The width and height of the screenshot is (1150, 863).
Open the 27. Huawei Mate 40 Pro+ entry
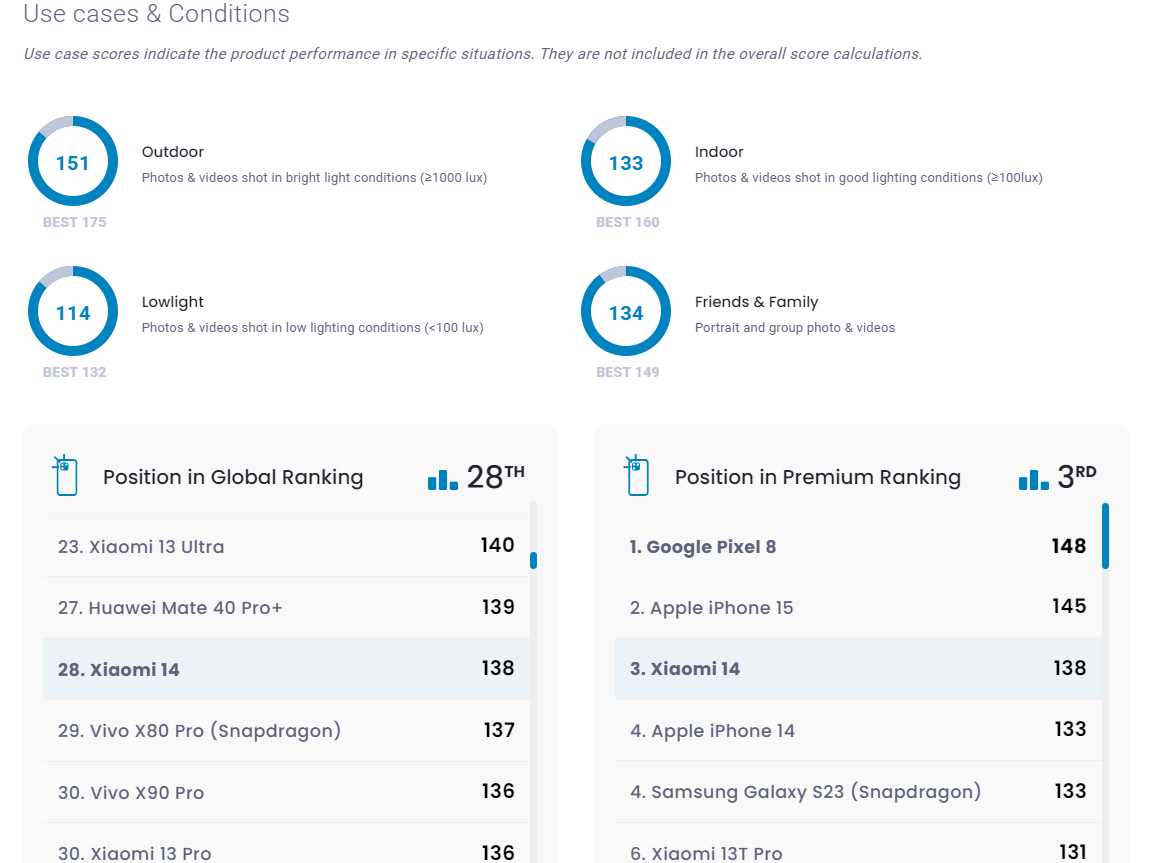[x=286, y=607]
